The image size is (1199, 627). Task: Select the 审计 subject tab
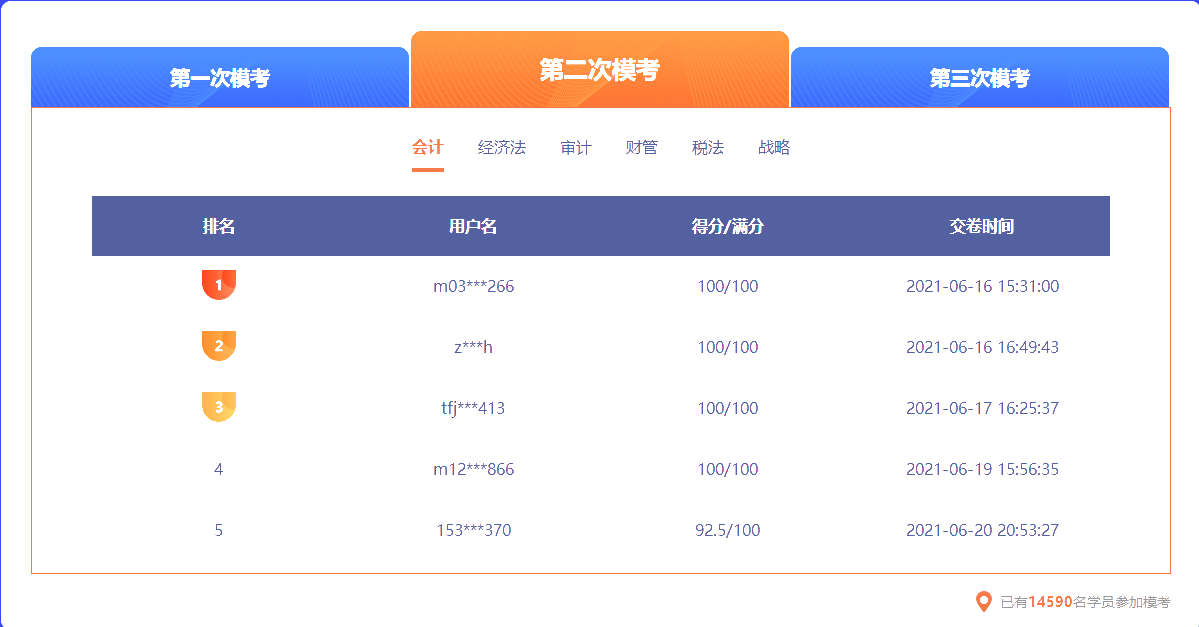(x=575, y=147)
